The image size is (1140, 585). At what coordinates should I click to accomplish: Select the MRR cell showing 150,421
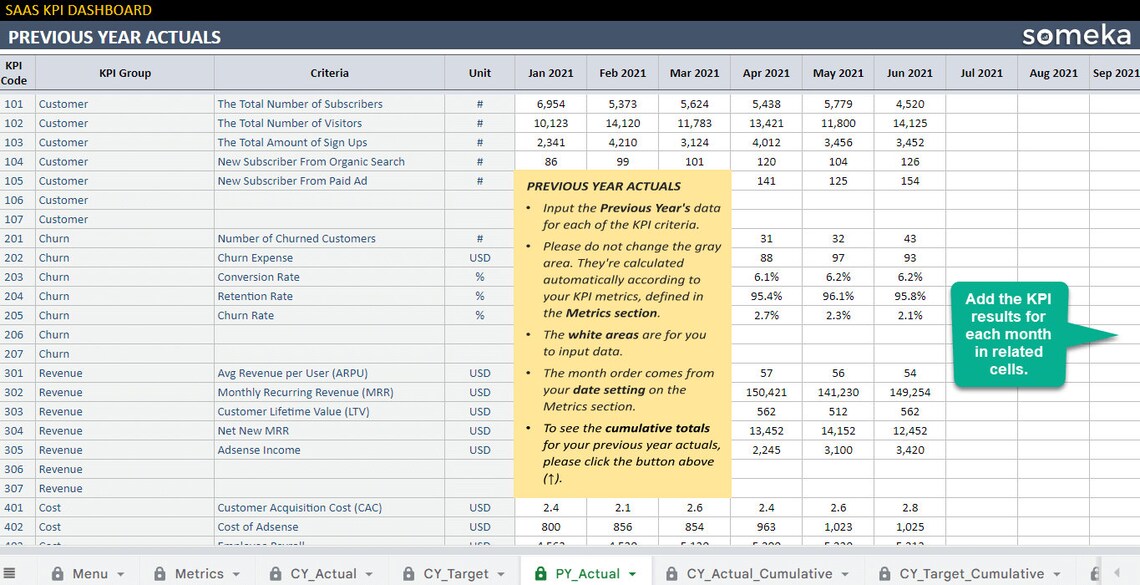coord(766,392)
